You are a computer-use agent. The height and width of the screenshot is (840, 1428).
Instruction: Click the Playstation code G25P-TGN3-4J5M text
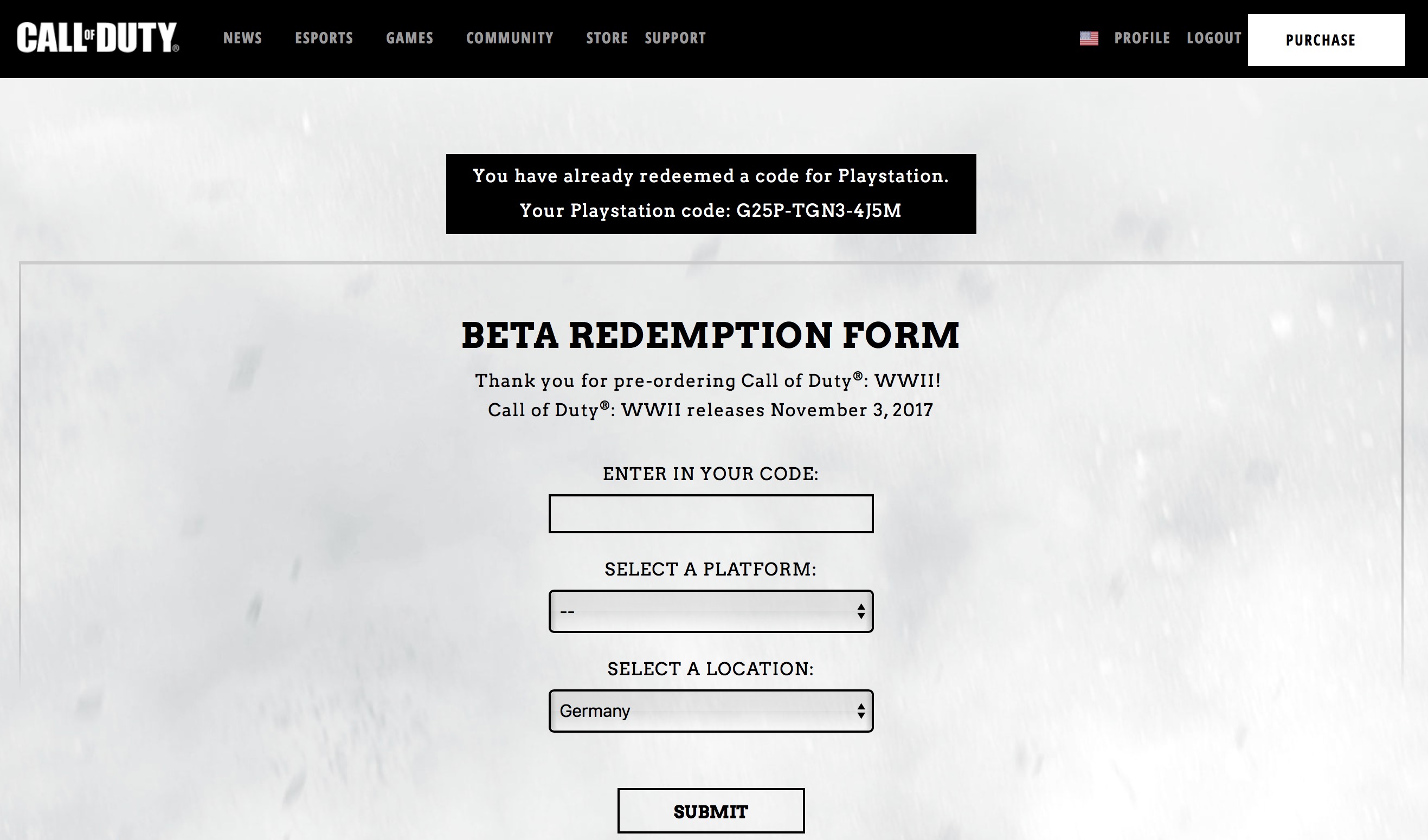coord(818,211)
